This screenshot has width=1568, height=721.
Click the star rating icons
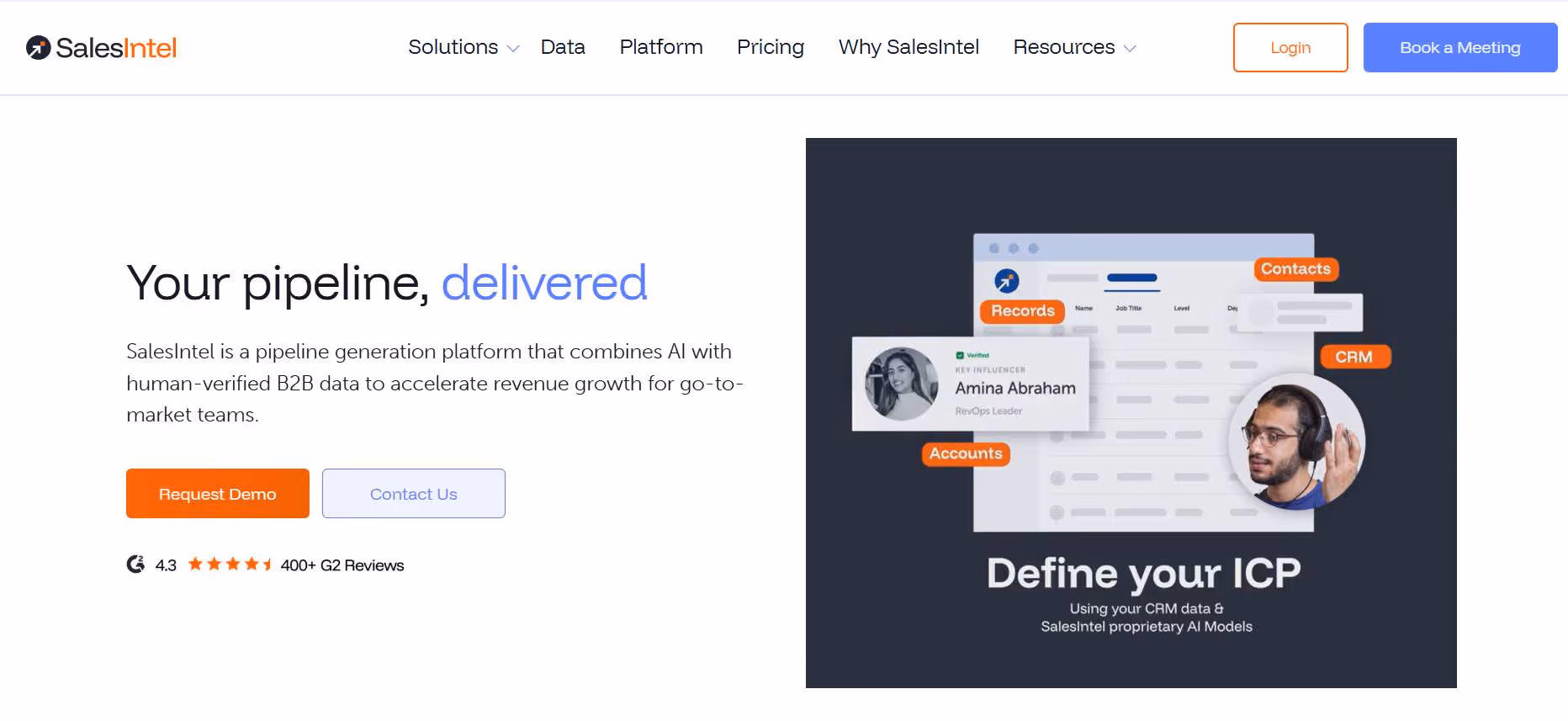tap(230, 564)
